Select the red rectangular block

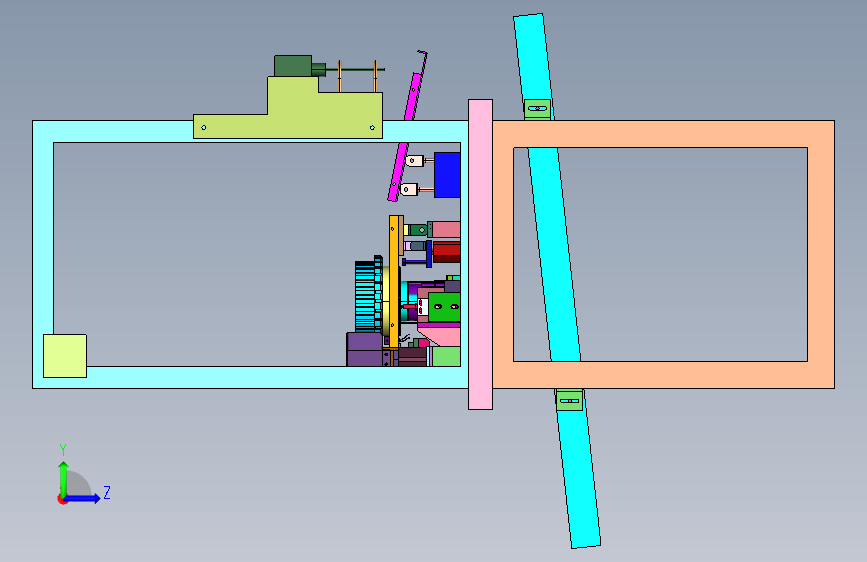tap(447, 252)
